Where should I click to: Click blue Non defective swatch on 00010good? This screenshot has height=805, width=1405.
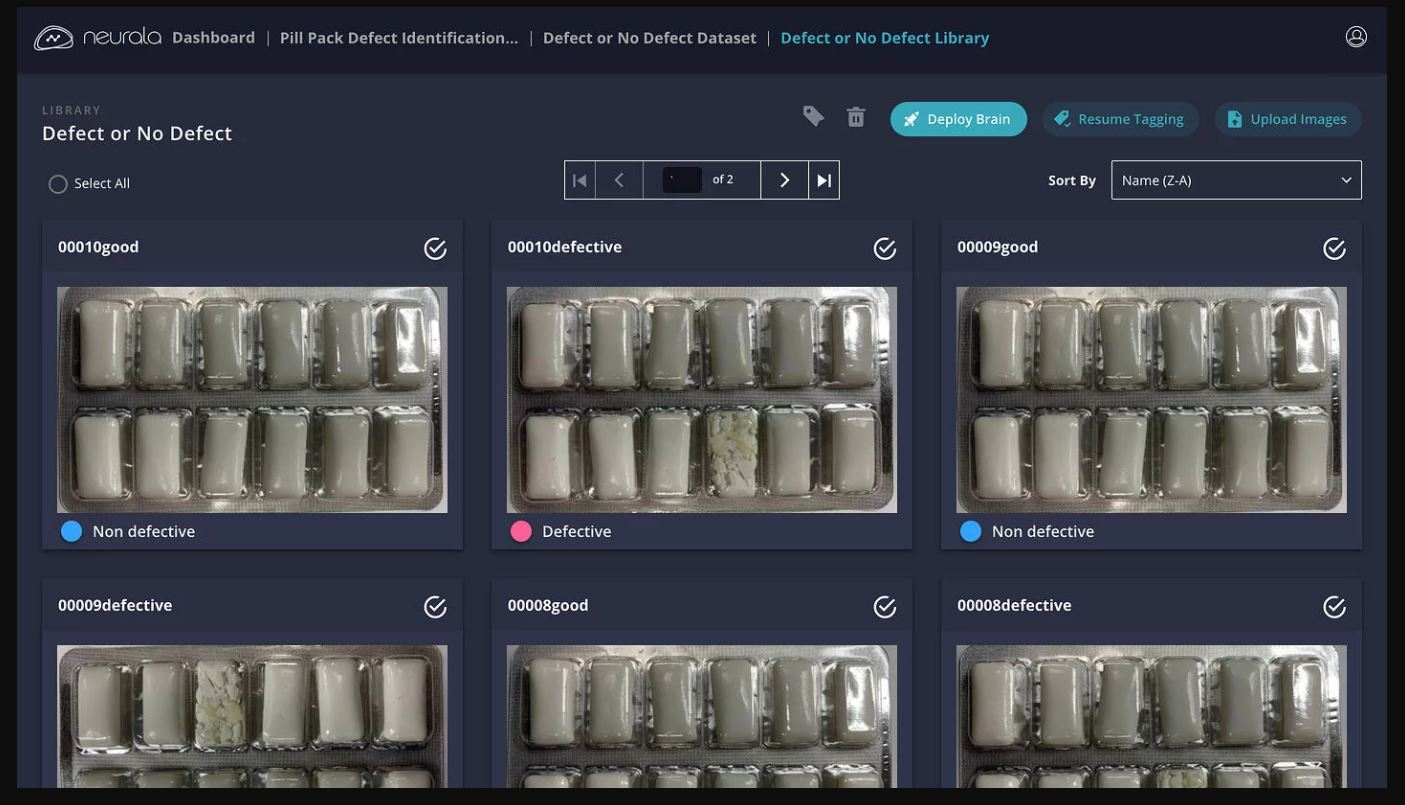tap(71, 531)
